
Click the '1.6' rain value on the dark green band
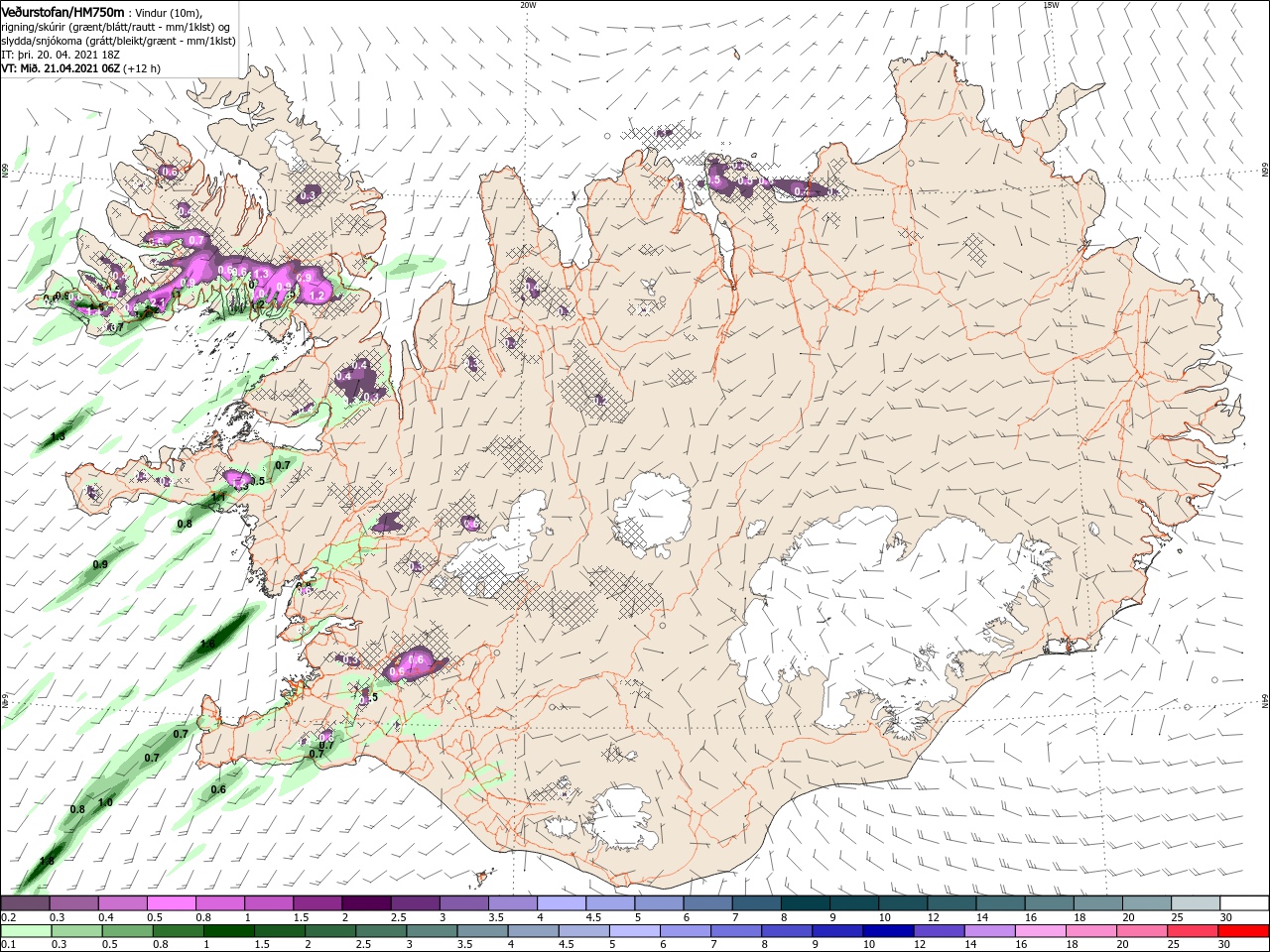(x=207, y=644)
